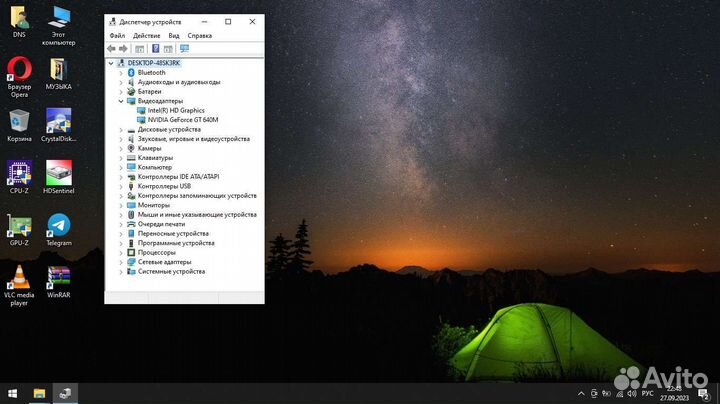Open the WinRAR desktop icon
Image resolution: width=720 pixels, height=404 pixels.
(58, 279)
